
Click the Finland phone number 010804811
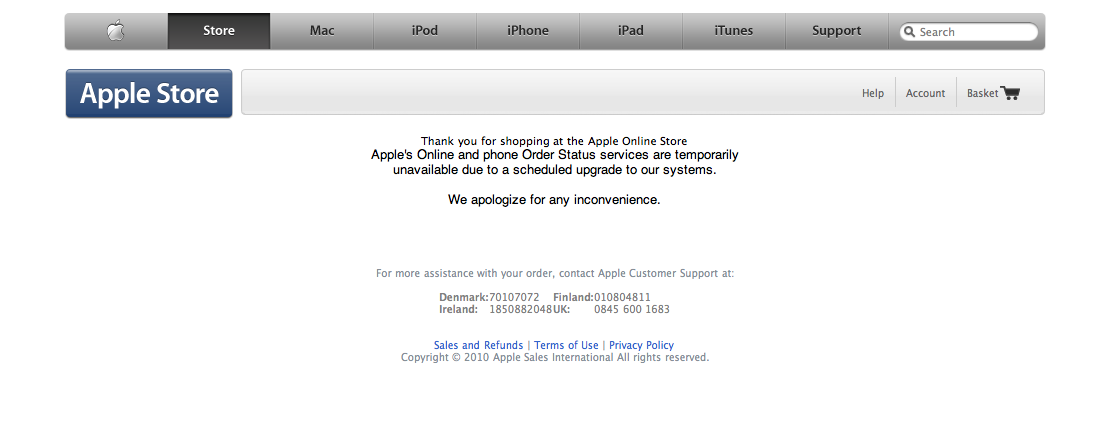pos(622,297)
